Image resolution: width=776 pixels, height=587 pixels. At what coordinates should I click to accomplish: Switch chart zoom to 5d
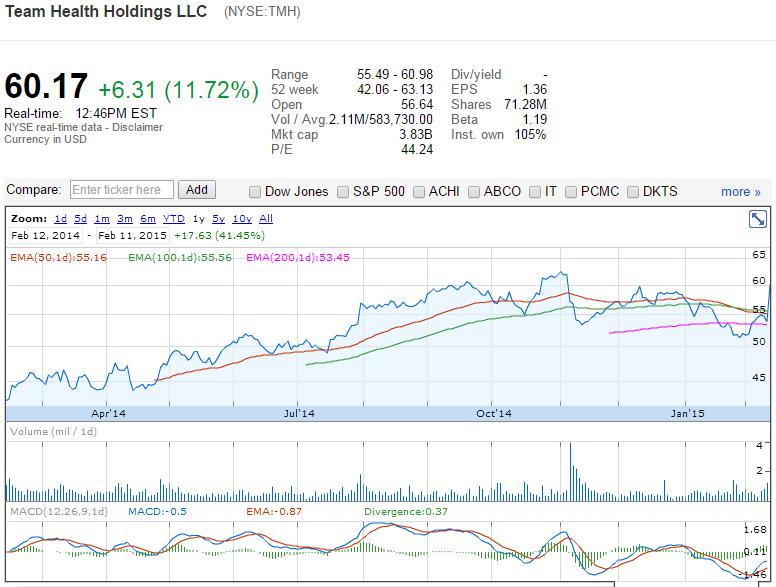(80, 218)
